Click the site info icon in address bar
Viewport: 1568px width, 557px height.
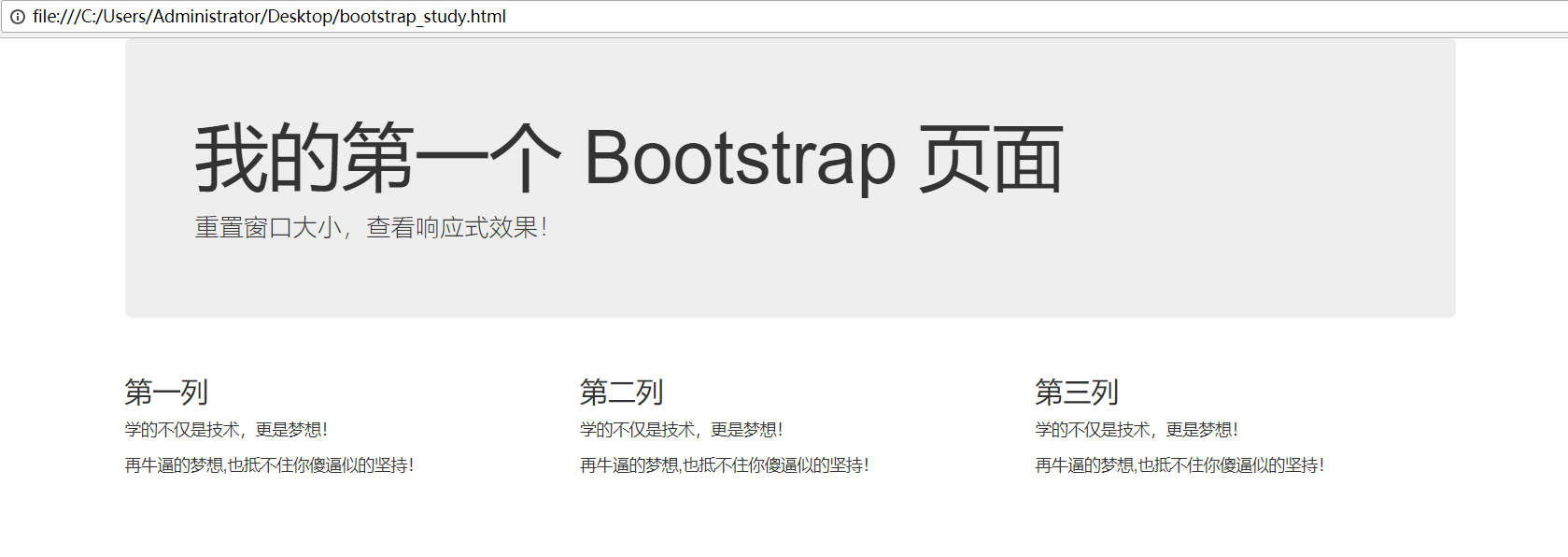17,17
